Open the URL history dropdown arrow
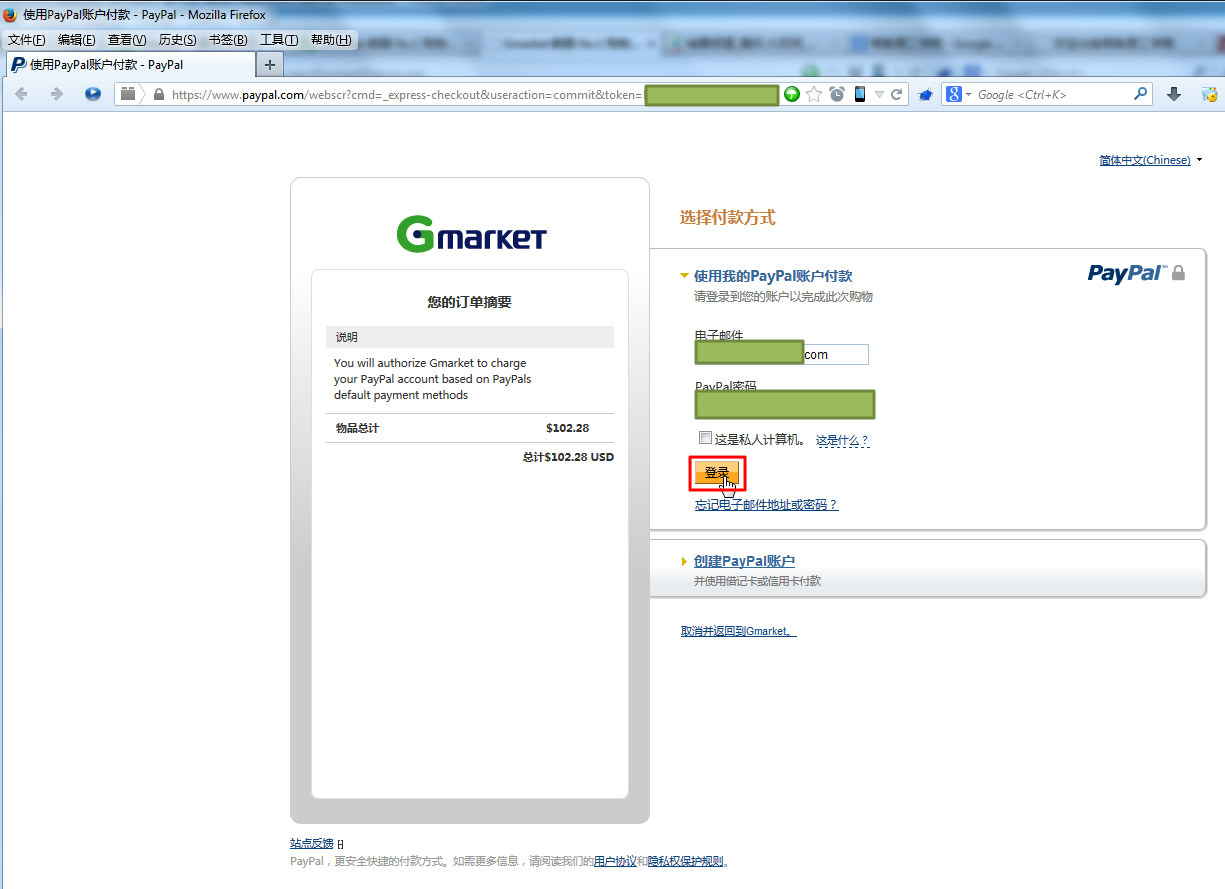Viewport: 1225px width, 889px height. (x=880, y=94)
